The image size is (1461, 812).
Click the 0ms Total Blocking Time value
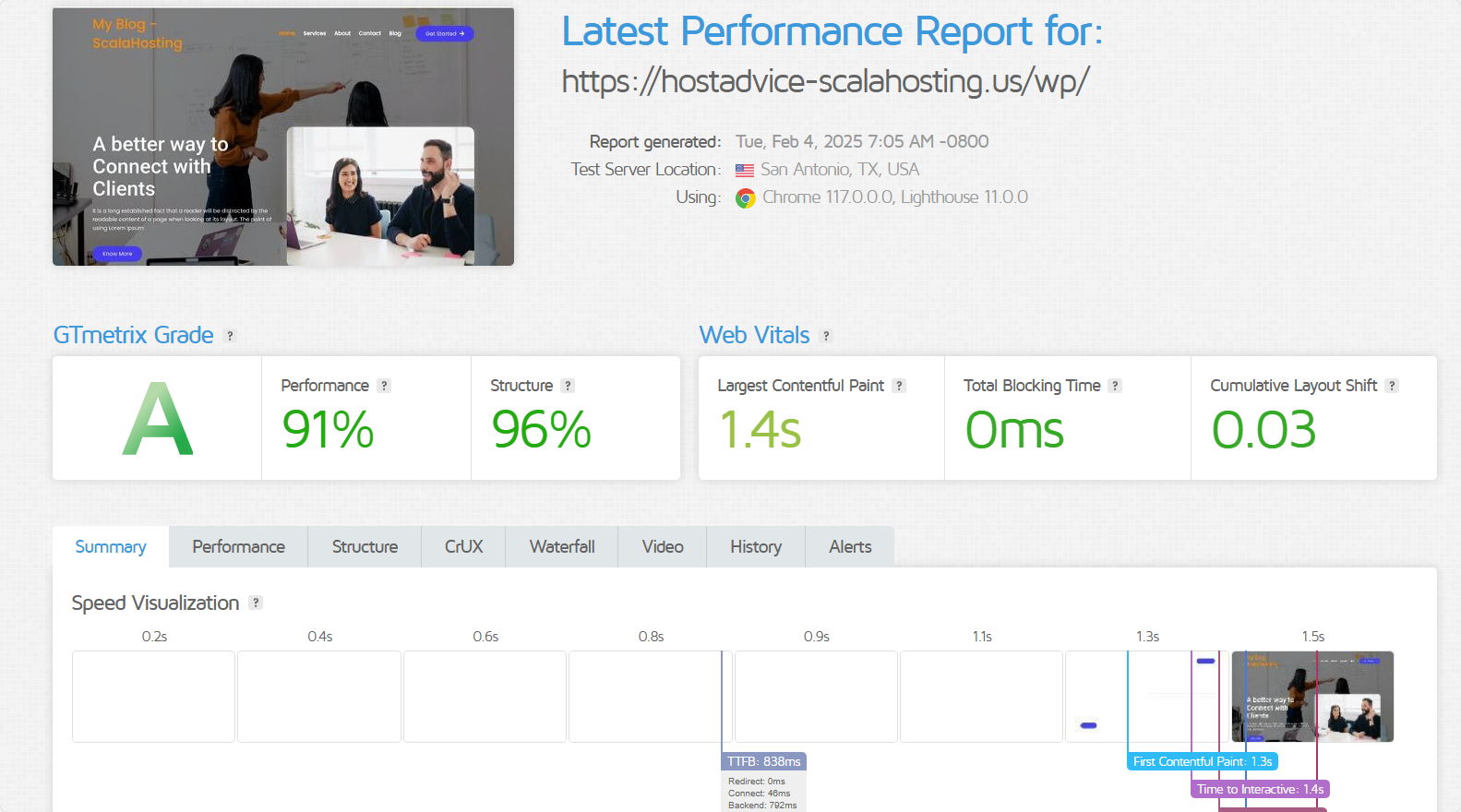pos(1014,430)
